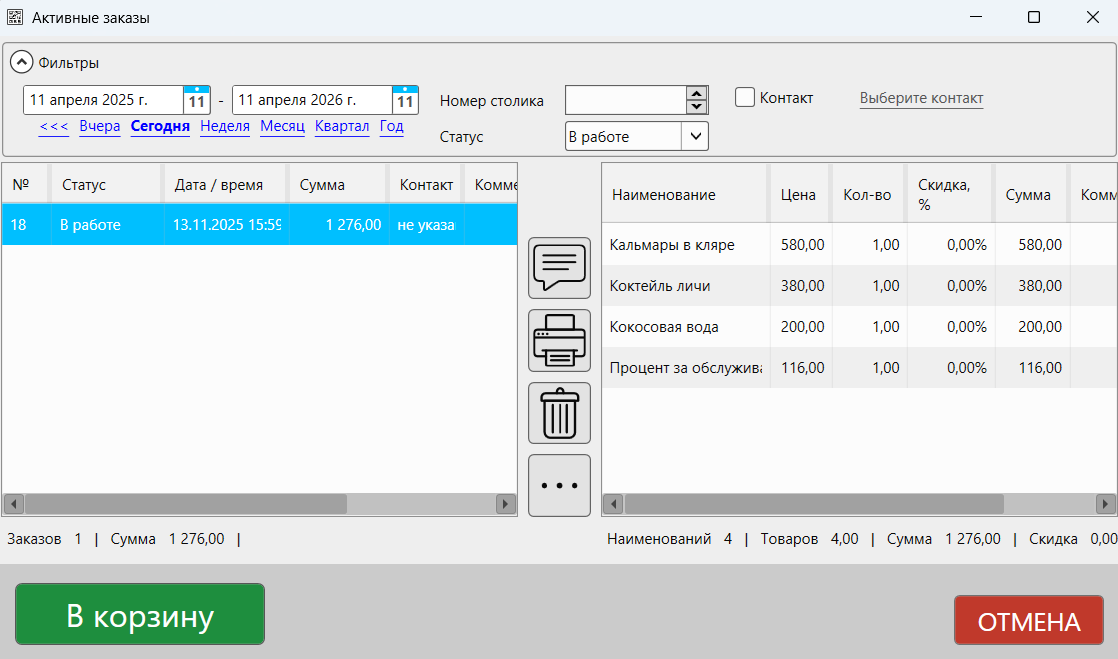Viewport: 1118px width, 659px height.
Task: Open calendar for end date field
Action: 405,100
